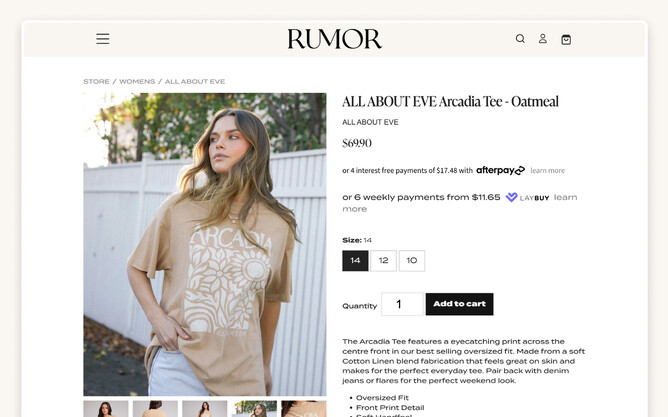The height and width of the screenshot is (417, 668).
Task: Focus the Quantity input field
Action: click(x=402, y=304)
